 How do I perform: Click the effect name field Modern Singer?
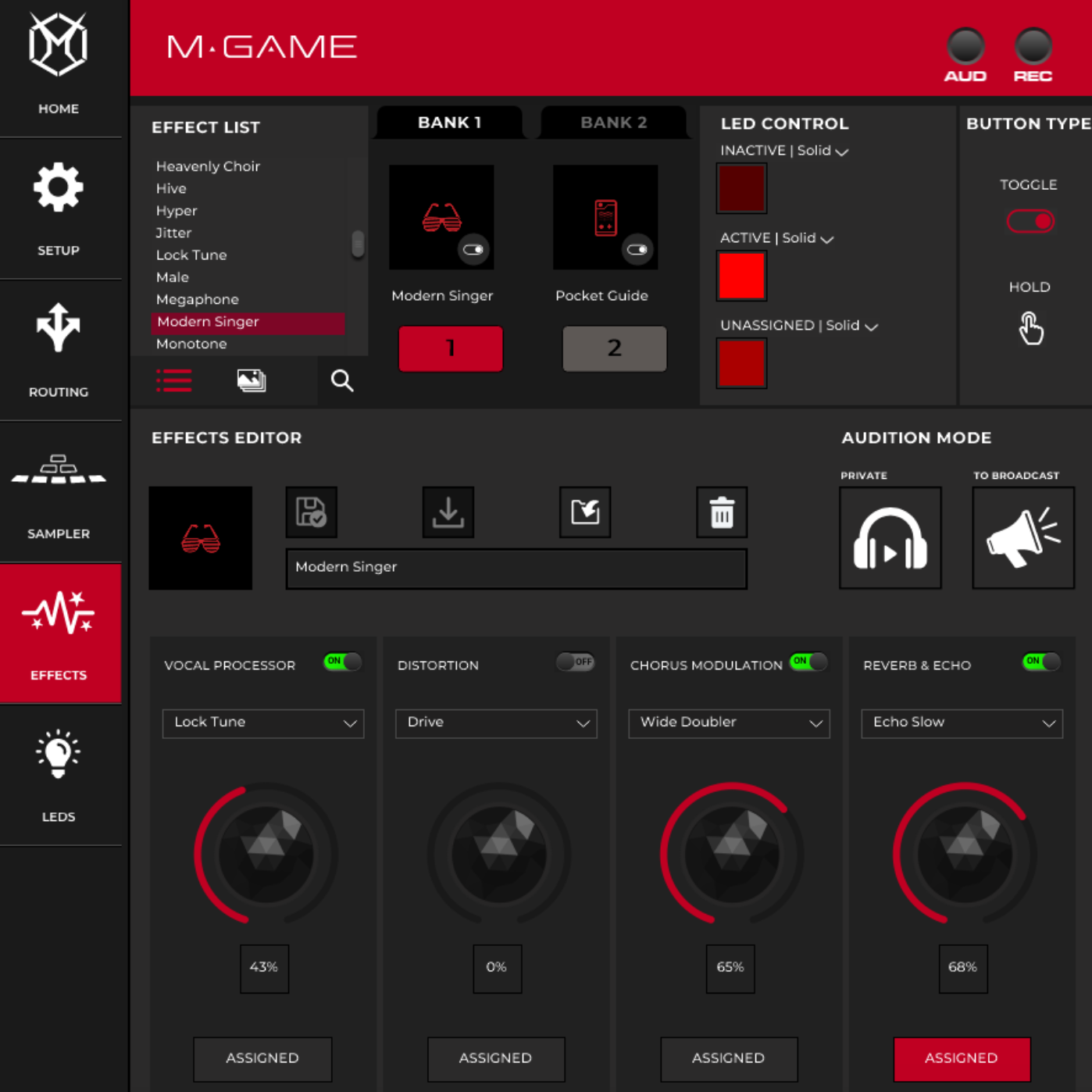point(516,568)
